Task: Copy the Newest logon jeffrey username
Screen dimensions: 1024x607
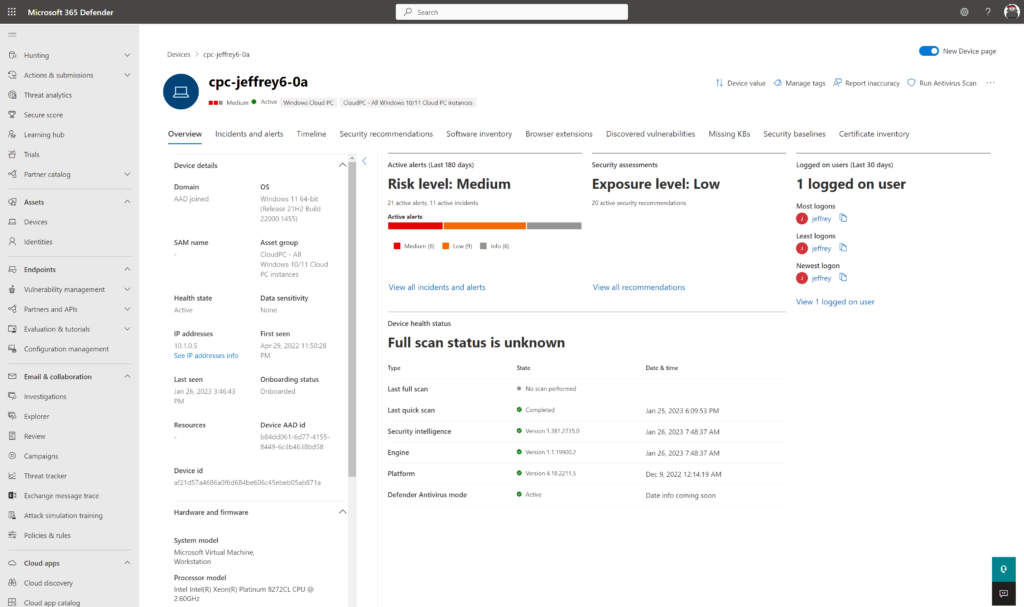Action: [843, 277]
